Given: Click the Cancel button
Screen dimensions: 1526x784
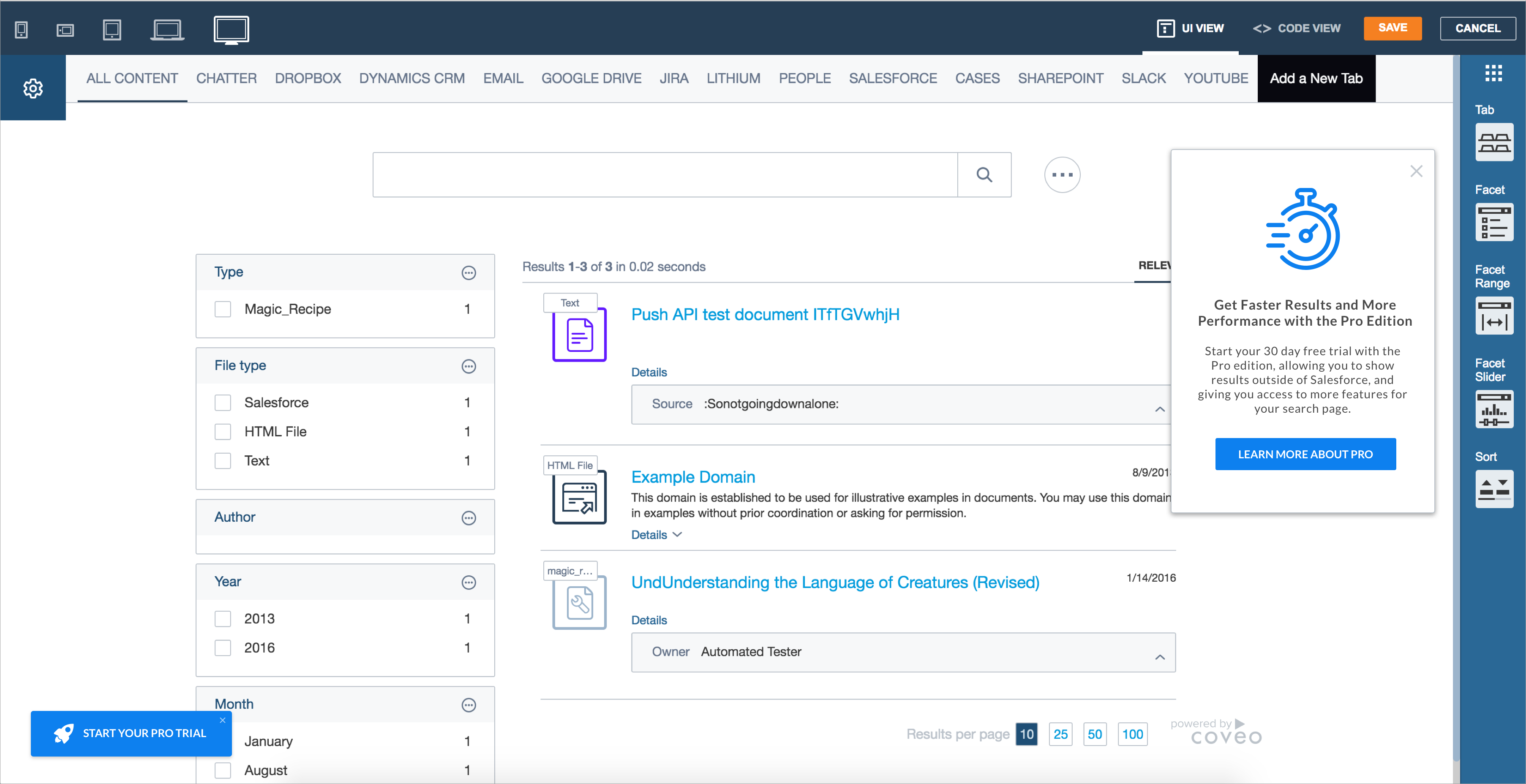Looking at the screenshot, I should [x=1477, y=28].
